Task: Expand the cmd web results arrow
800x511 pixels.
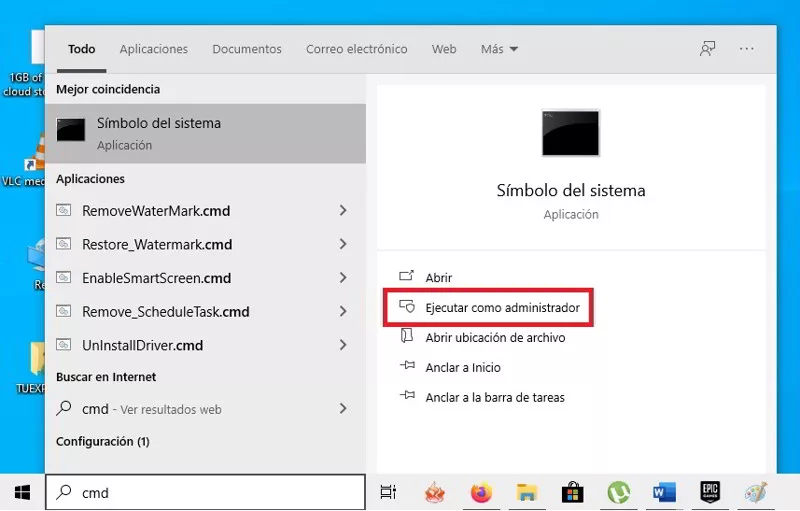Action: click(x=343, y=409)
